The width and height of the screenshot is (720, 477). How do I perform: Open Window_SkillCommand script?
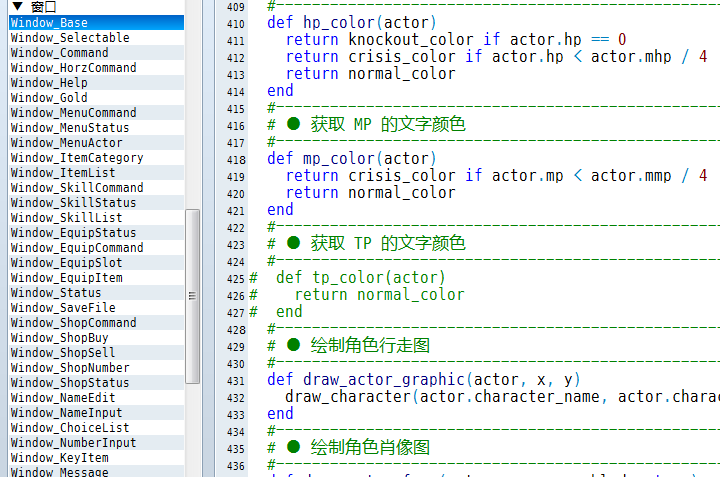pos(96,188)
